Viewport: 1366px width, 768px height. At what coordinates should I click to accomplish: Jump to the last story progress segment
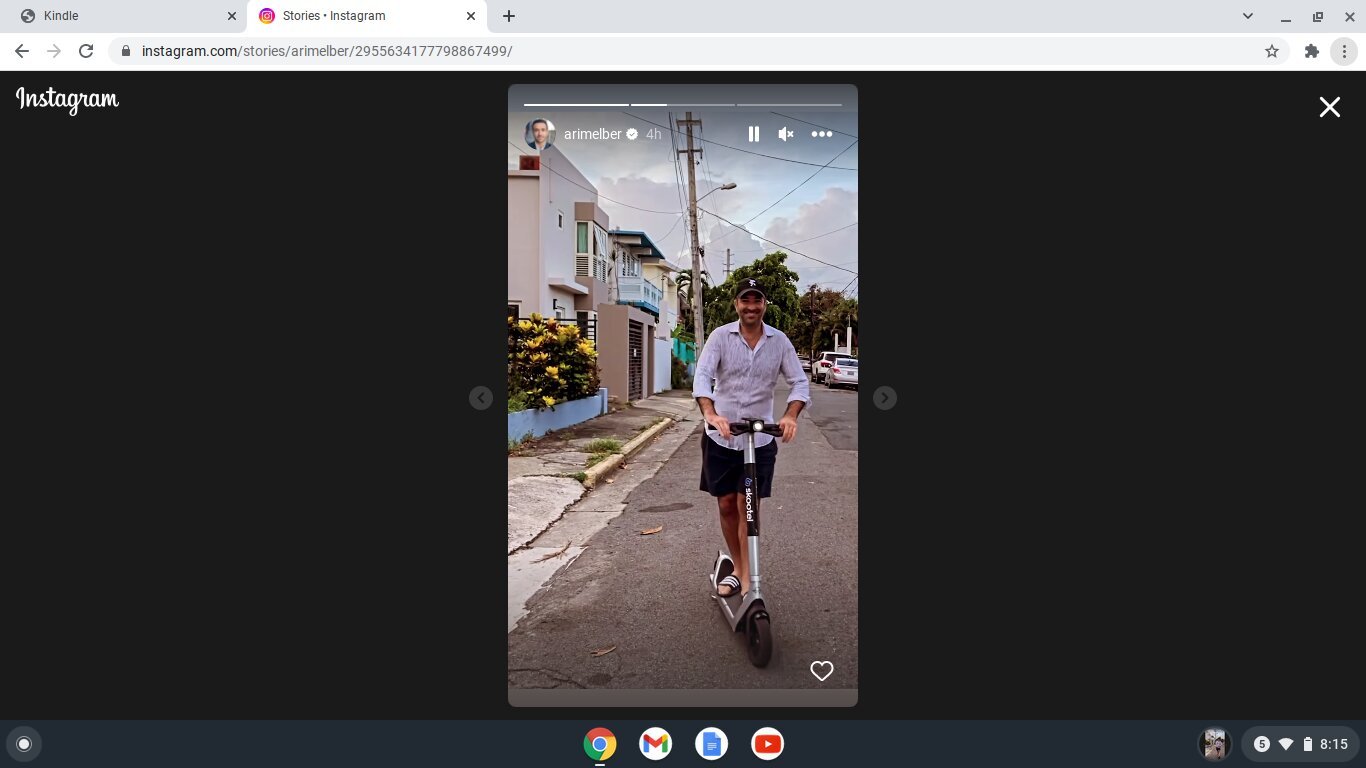click(x=789, y=104)
